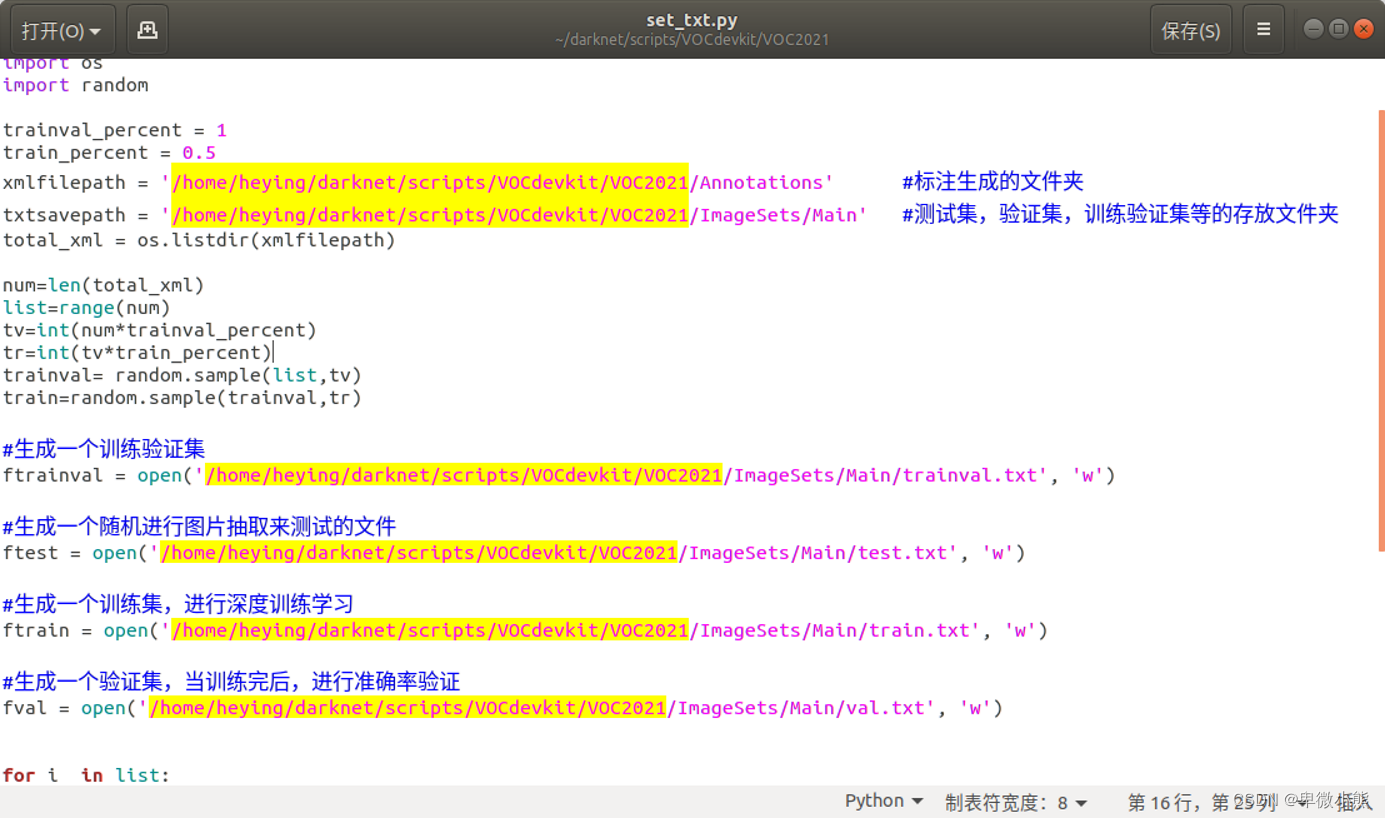The image size is (1385, 818).
Task: Close the set_txt.py editor window
Action: (1364, 29)
